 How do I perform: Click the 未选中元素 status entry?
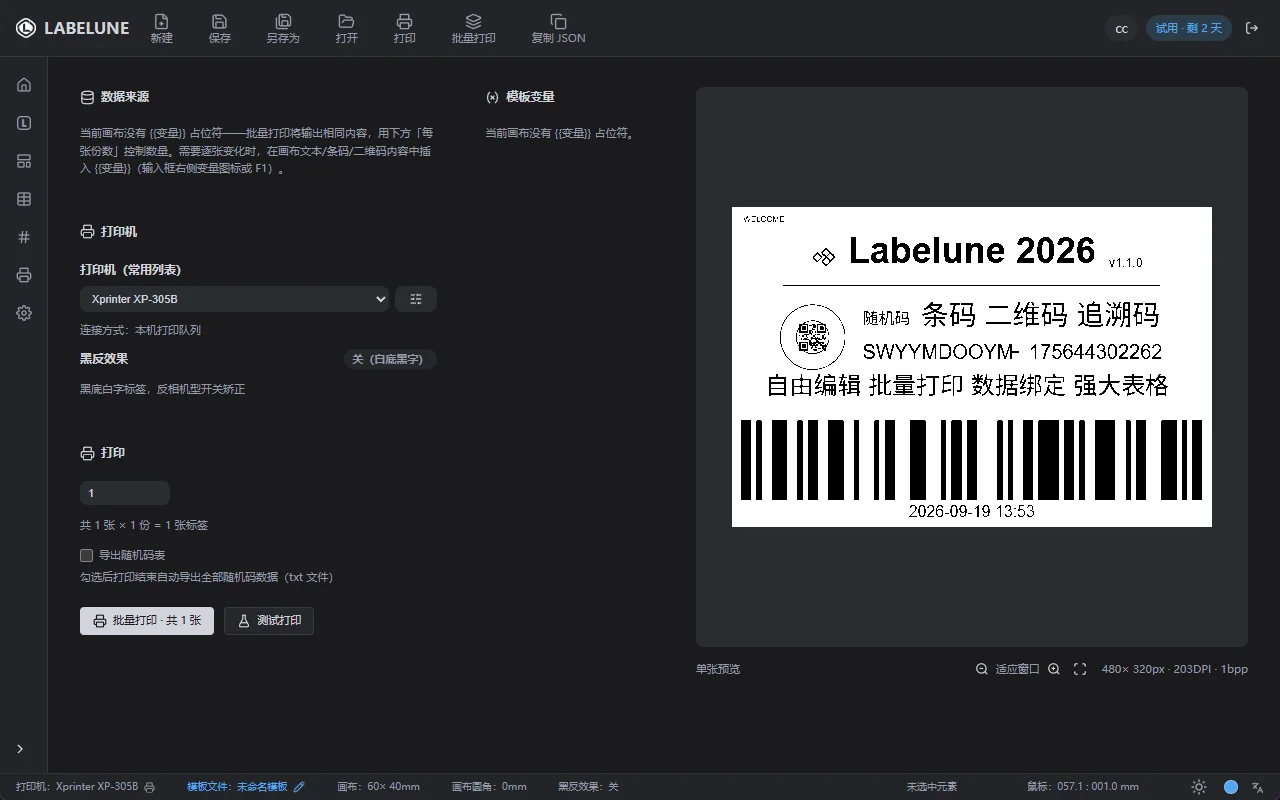[x=932, y=787]
